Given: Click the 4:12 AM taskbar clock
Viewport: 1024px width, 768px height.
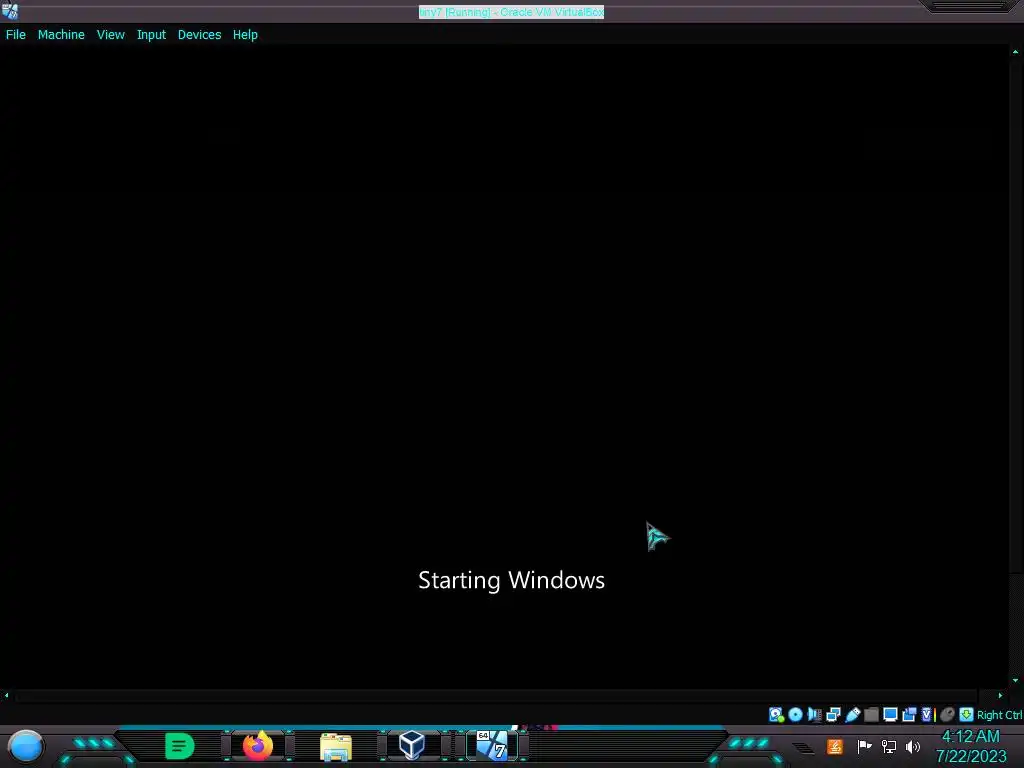Looking at the screenshot, I should (x=970, y=736).
